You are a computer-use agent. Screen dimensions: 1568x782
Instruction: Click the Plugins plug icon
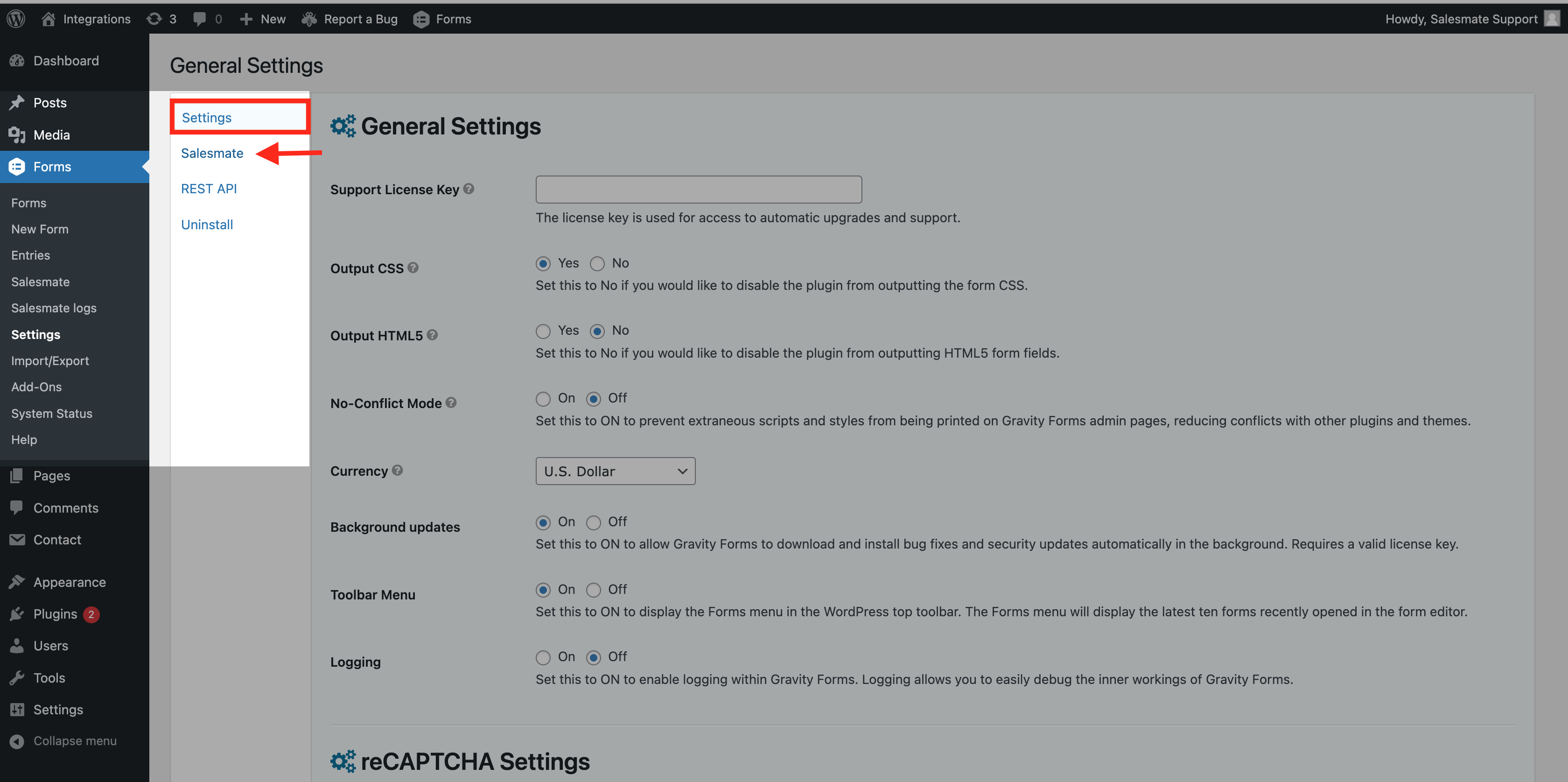pyautogui.click(x=17, y=614)
